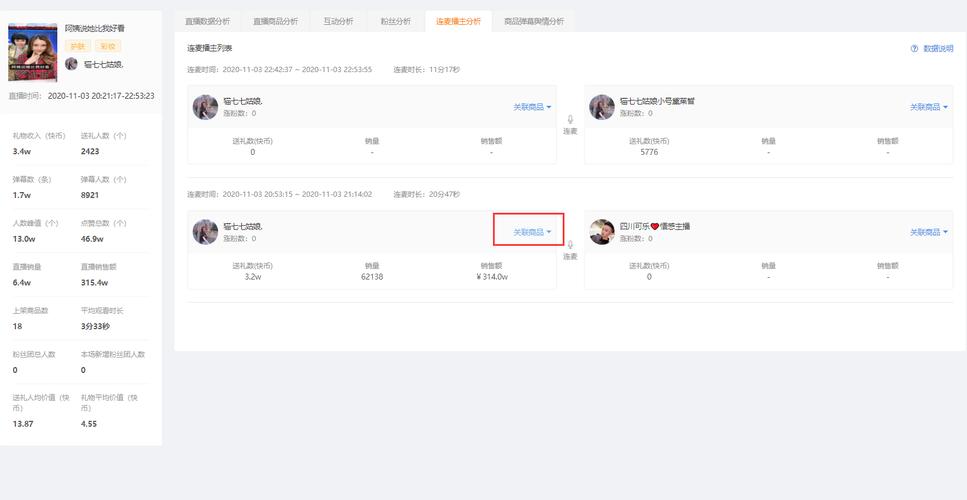
Task: Expand 关联商品 for the 猫七七姑娘小号 card
Action: pyautogui.click(x=929, y=107)
